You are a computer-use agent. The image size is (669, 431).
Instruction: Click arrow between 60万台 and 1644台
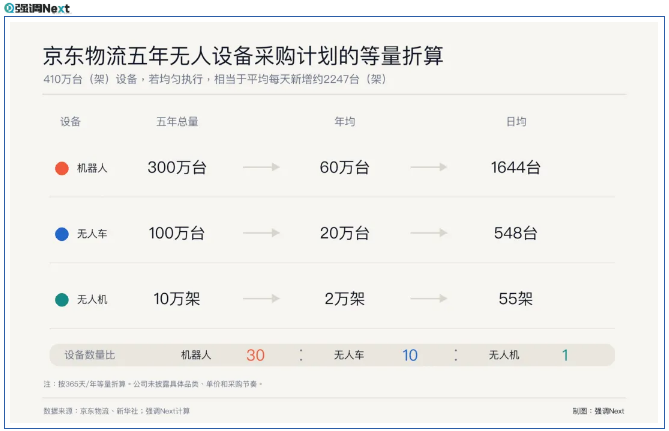tap(428, 167)
